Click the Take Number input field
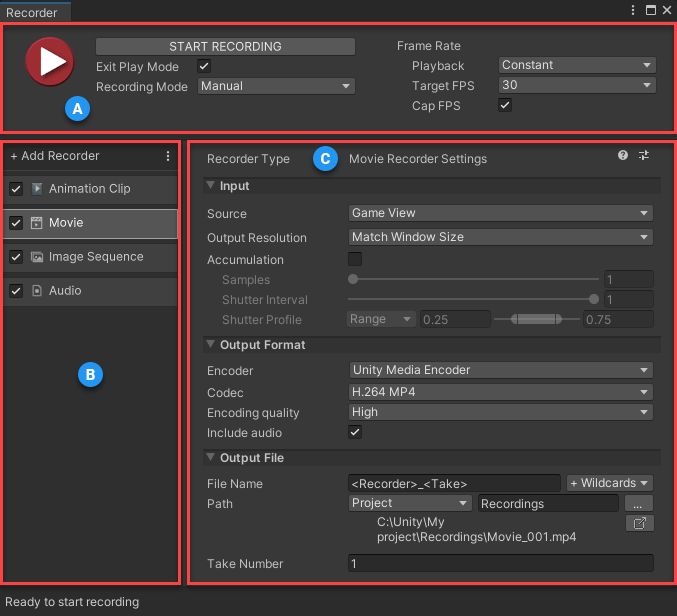 click(500, 563)
